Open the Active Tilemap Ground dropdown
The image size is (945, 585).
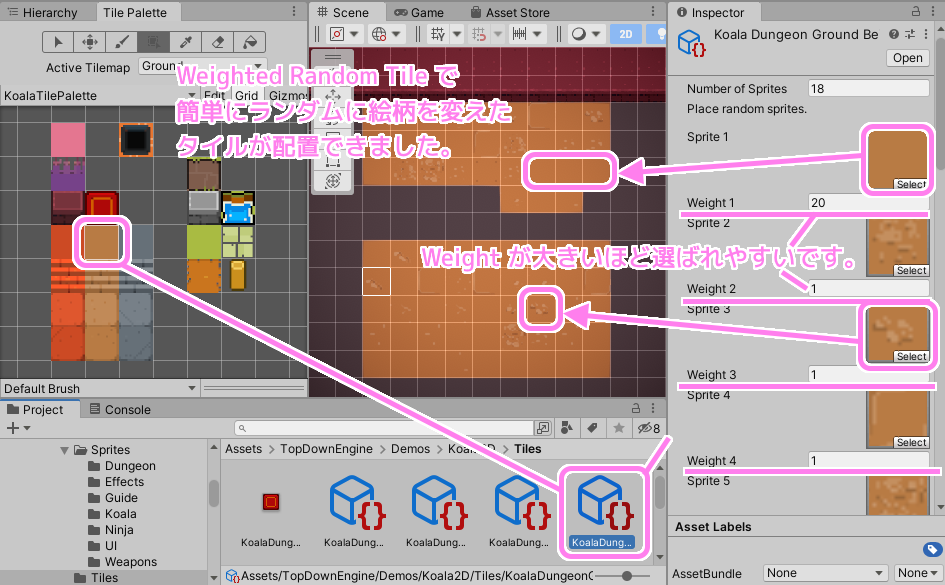point(210,67)
